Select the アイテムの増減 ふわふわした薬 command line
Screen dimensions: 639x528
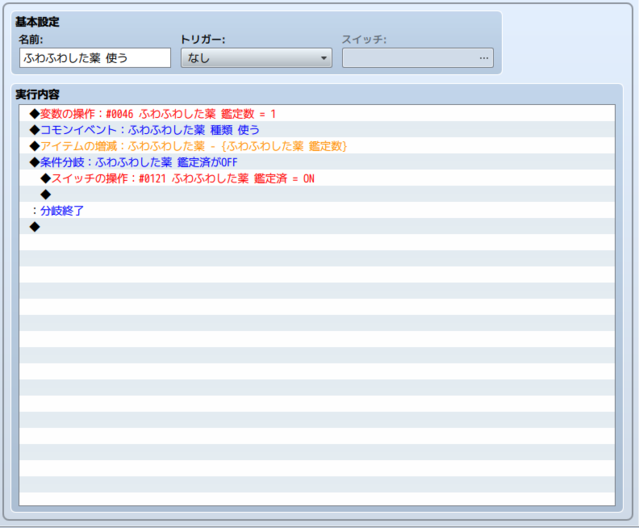317,146
